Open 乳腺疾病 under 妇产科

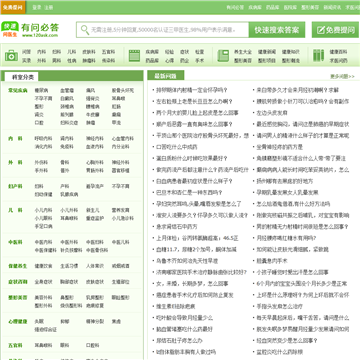click(69, 194)
